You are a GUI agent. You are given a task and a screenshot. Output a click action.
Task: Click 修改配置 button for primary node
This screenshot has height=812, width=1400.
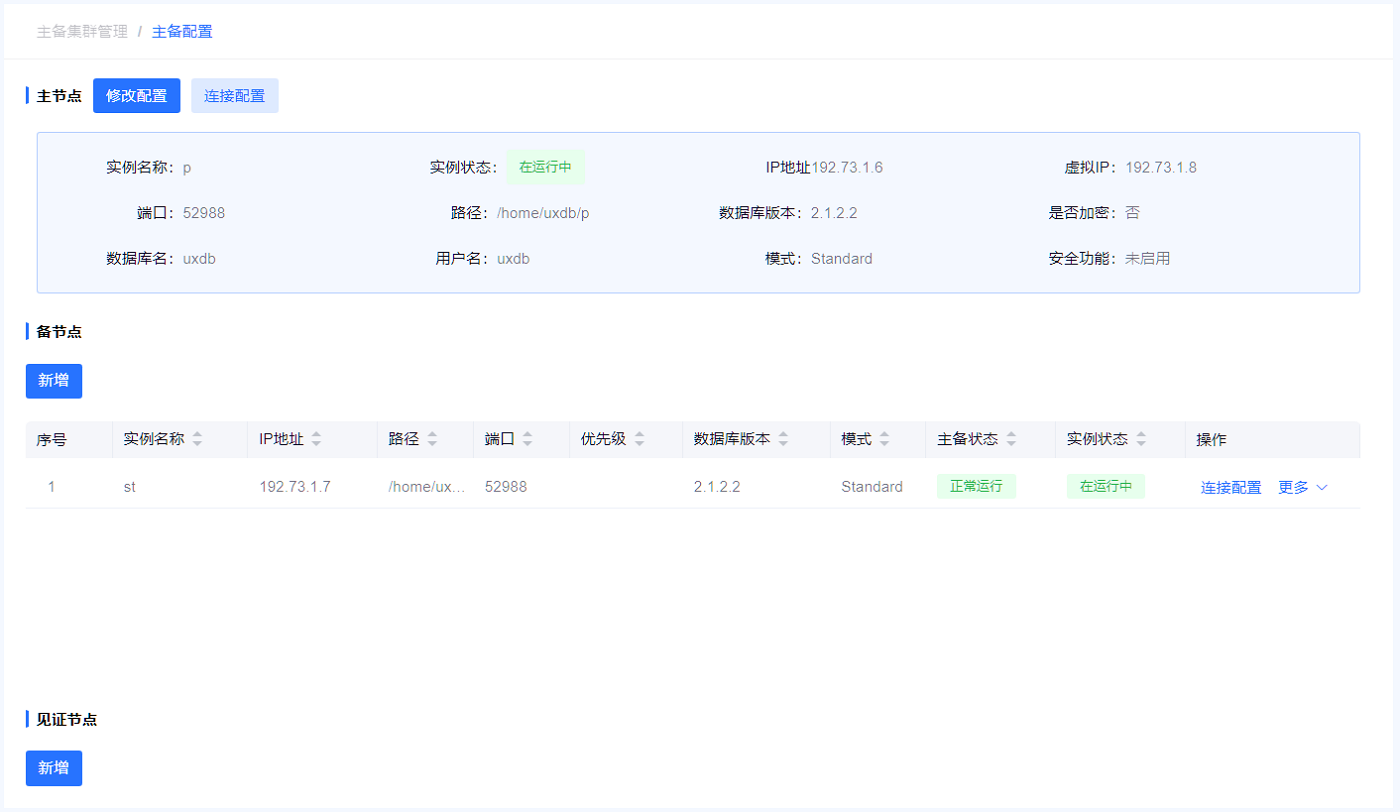tap(137, 96)
